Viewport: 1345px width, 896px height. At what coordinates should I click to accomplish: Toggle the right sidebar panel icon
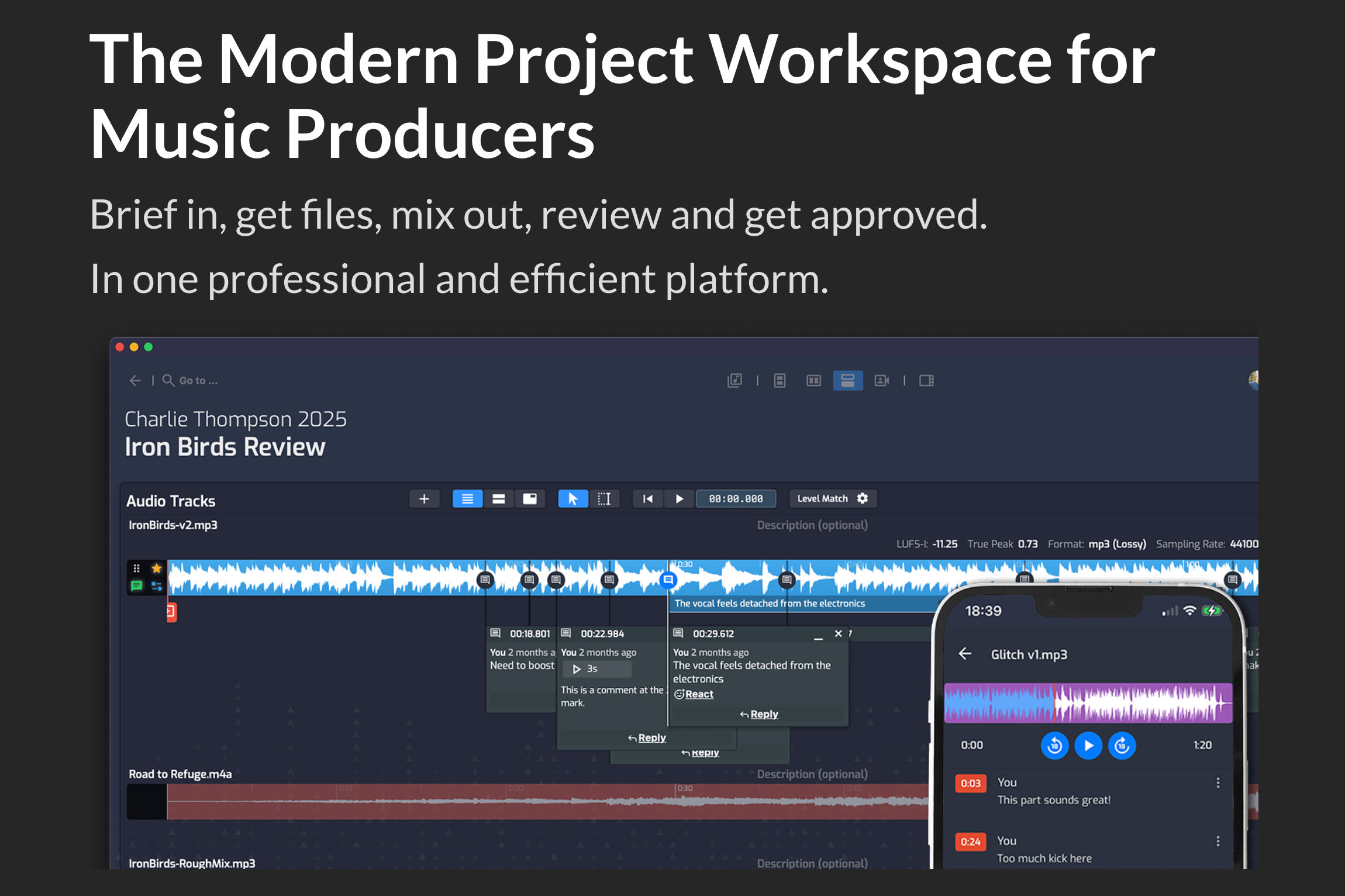pyautogui.click(x=926, y=381)
